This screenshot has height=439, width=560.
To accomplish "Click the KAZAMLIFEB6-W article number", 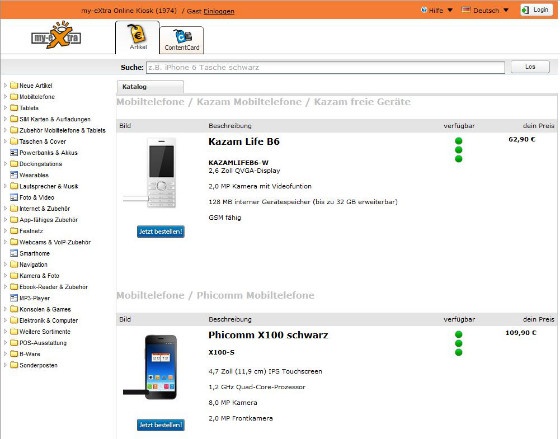I will tap(239, 163).
